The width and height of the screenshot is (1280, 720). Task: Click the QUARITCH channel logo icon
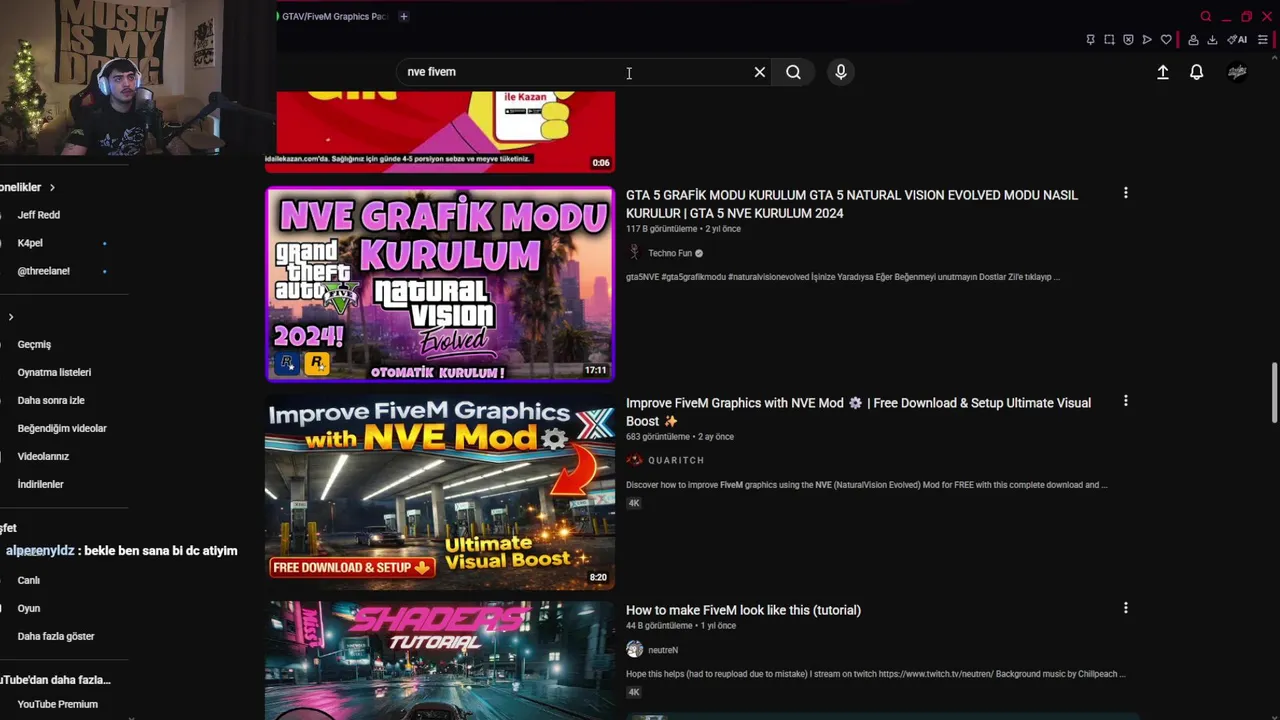[634, 460]
